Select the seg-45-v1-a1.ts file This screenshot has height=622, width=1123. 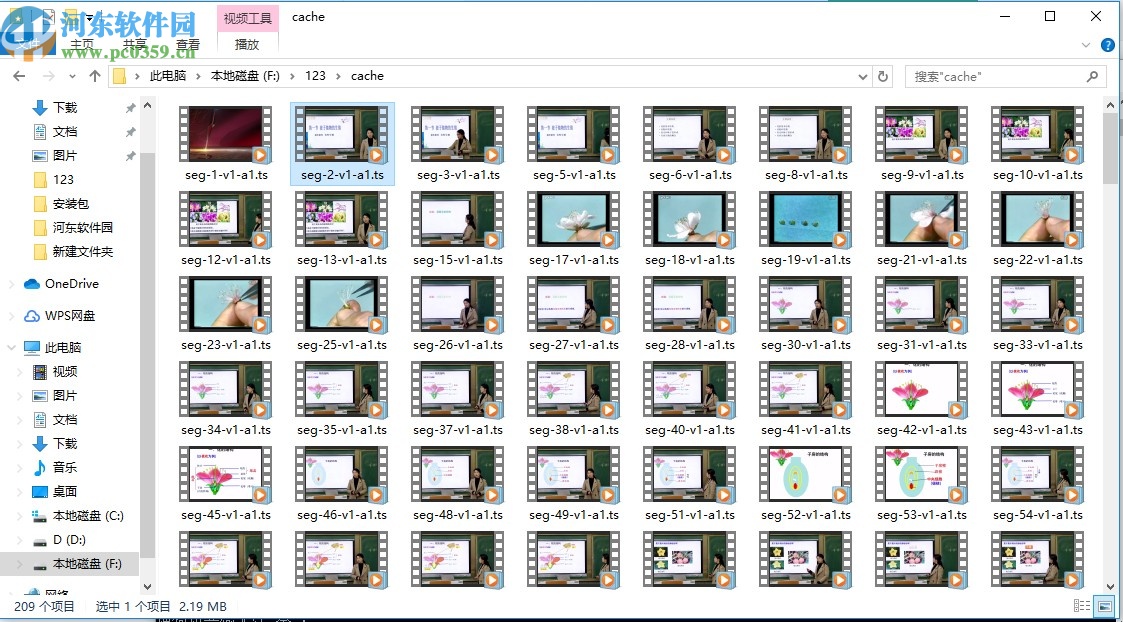[226, 484]
